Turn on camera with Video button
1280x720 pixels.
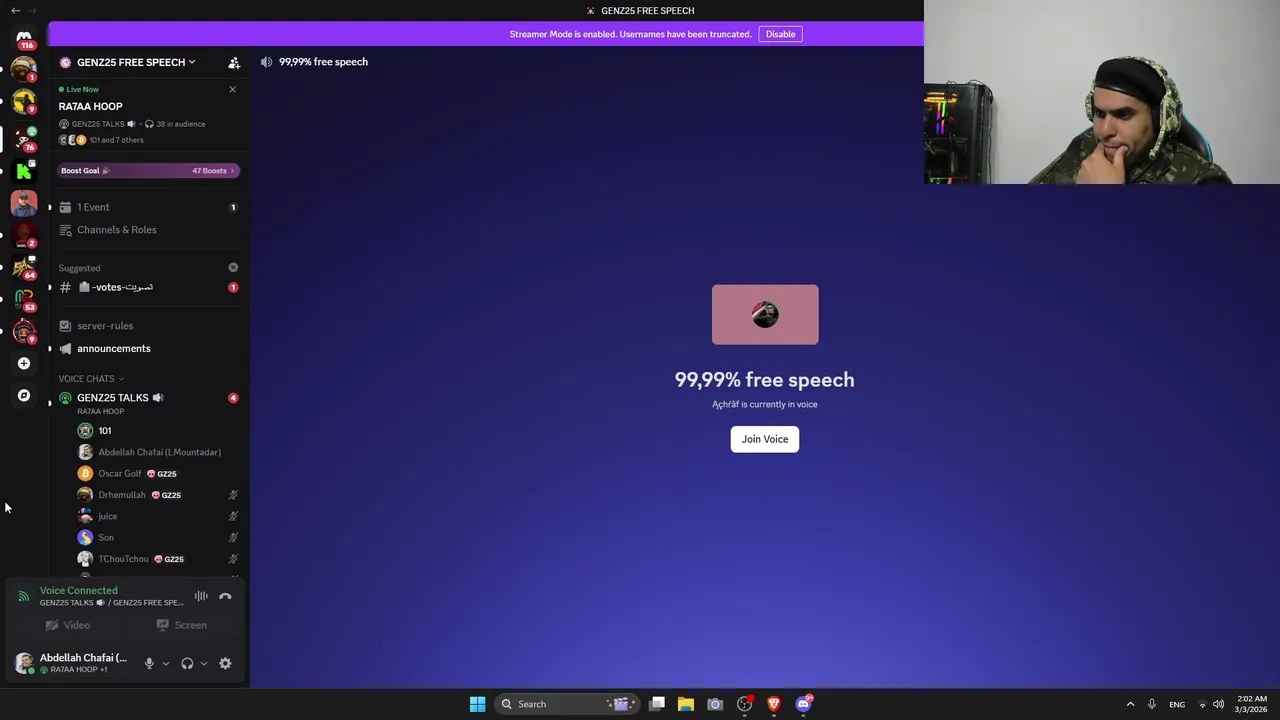pyautogui.click(x=68, y=625)
